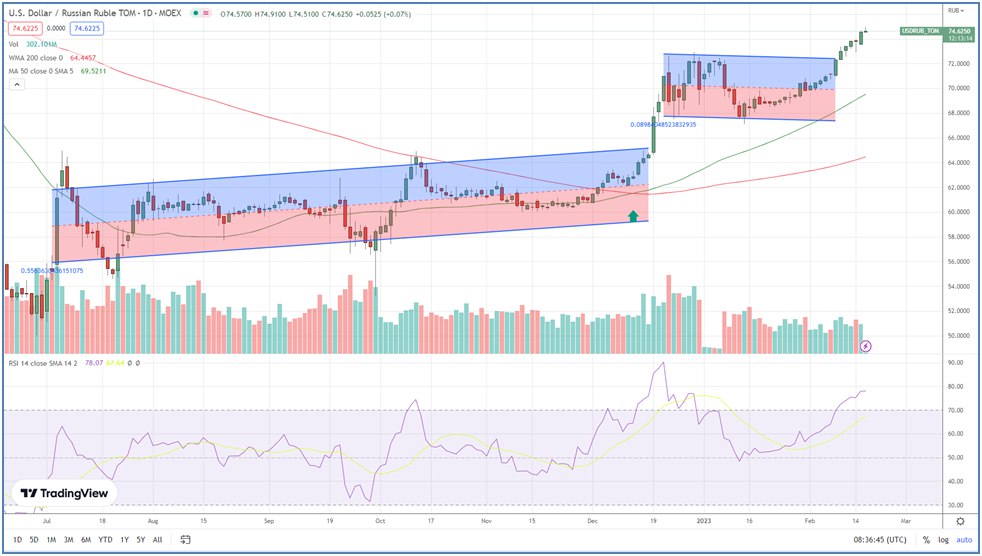Click the TradingView logo

64,493
